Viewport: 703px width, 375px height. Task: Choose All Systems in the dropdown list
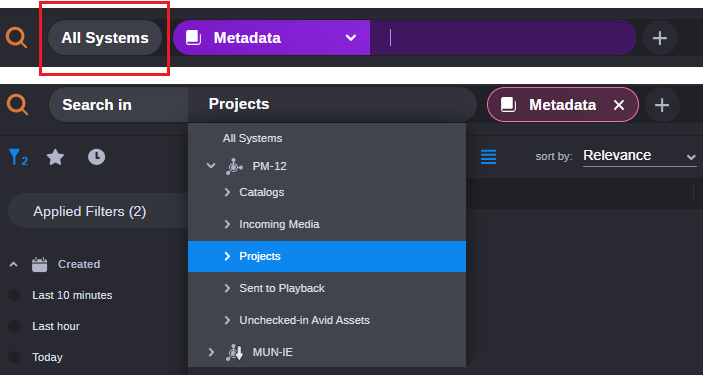tap(252, 138)
